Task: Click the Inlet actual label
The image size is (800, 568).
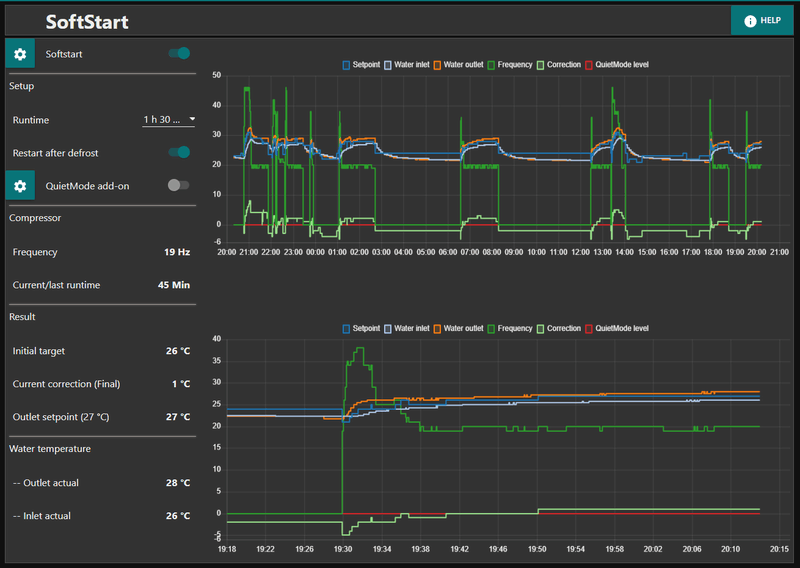Action: point(42,516)
